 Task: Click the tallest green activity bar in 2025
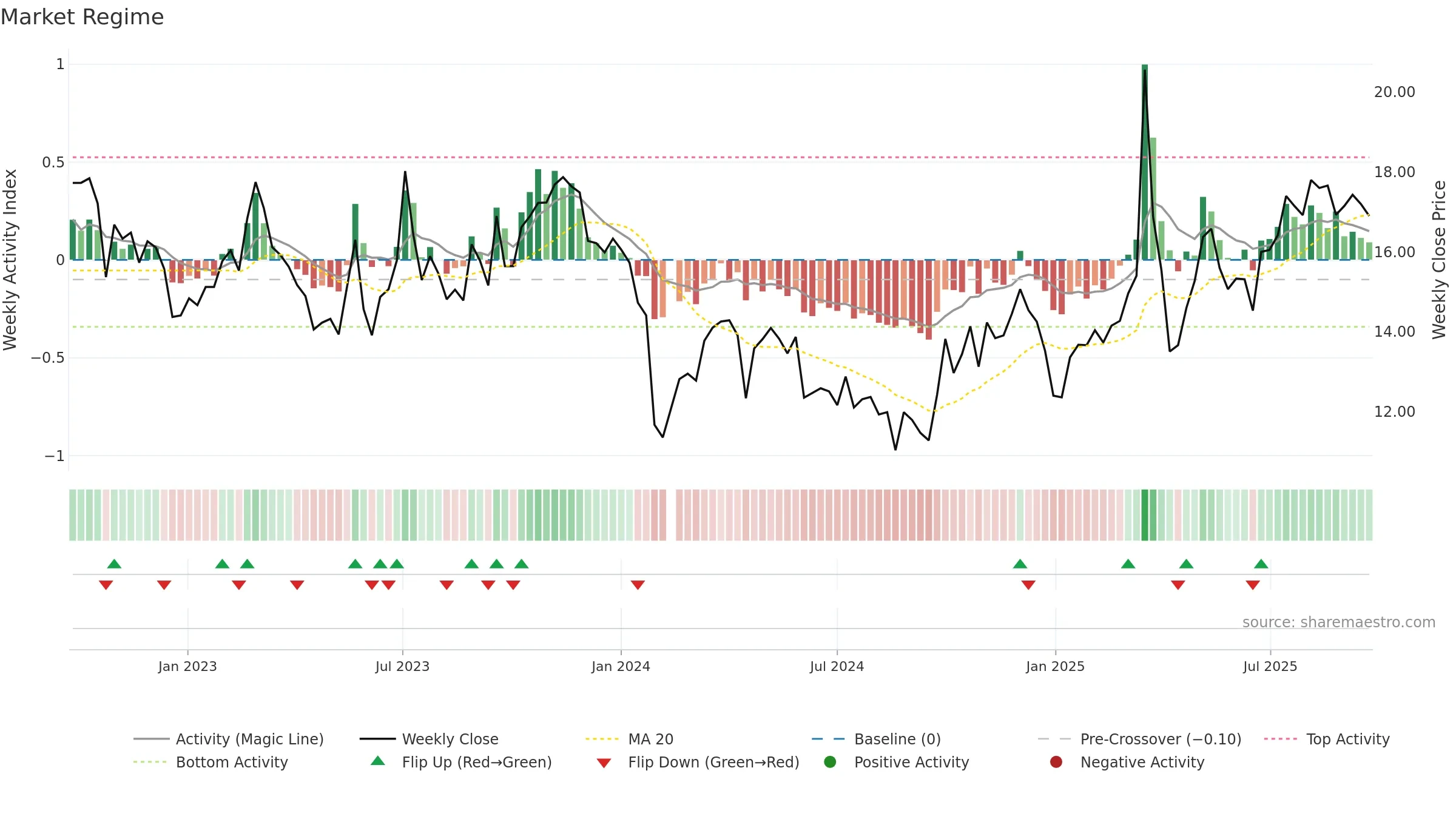[x=1145, y=162]
